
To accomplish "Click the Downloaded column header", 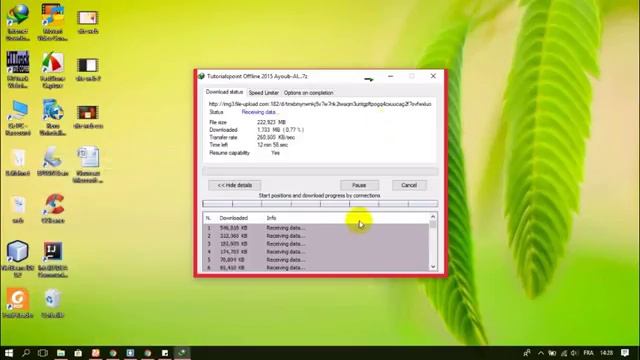I will point(233,218).
